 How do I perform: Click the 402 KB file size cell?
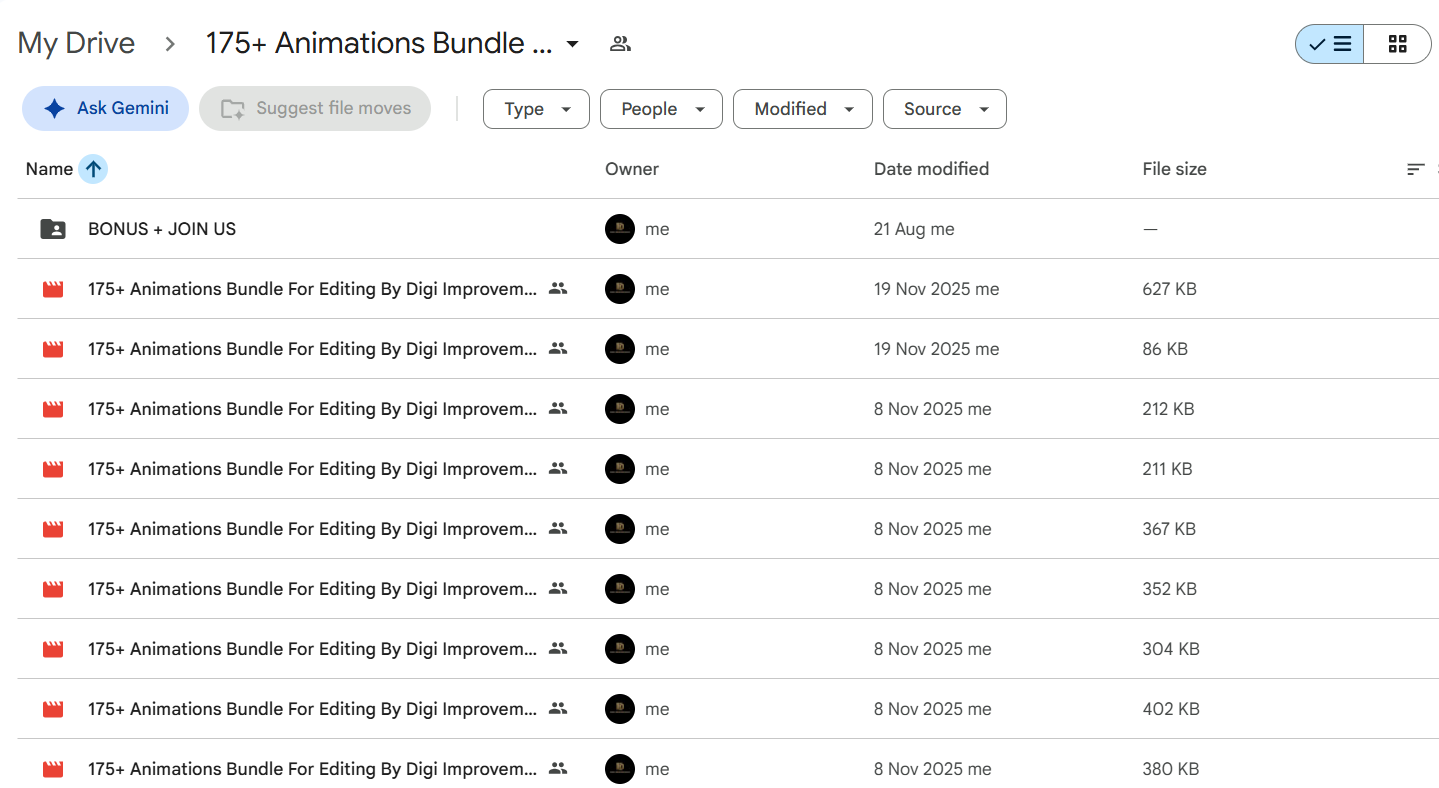pos(1171,709)
